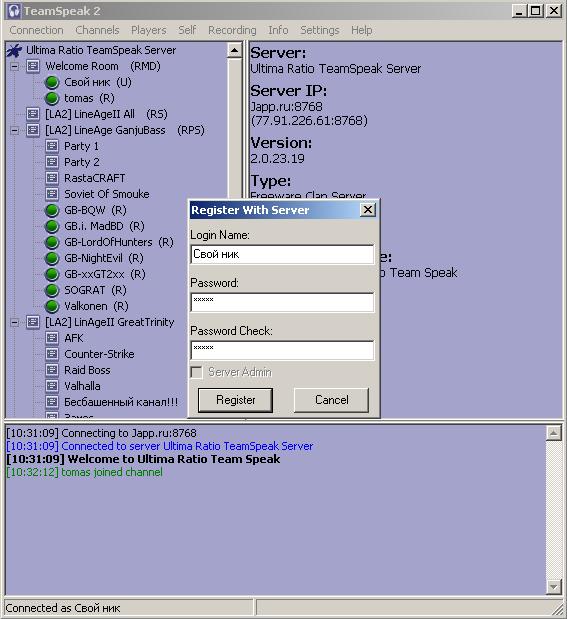Click the Soviet Of Smouke channel icon

tap(52, 194)
